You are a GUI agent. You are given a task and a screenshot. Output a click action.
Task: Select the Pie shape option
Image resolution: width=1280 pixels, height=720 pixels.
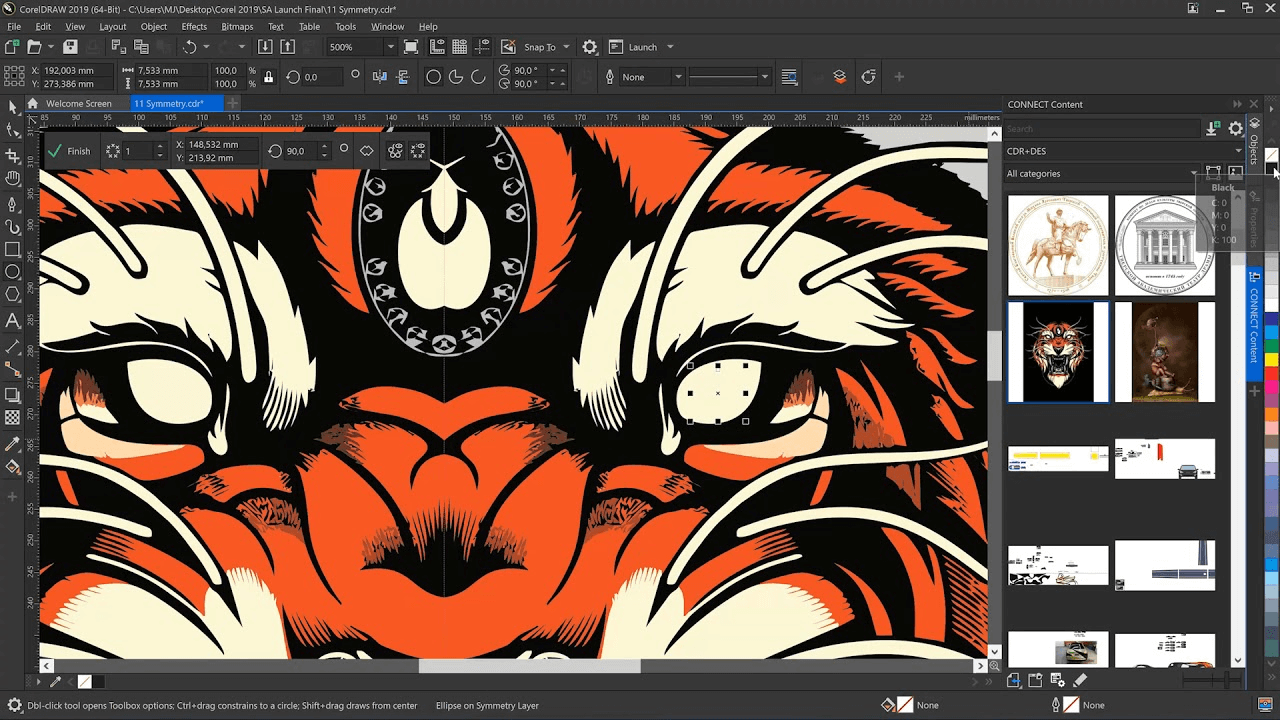click(456, 77)
